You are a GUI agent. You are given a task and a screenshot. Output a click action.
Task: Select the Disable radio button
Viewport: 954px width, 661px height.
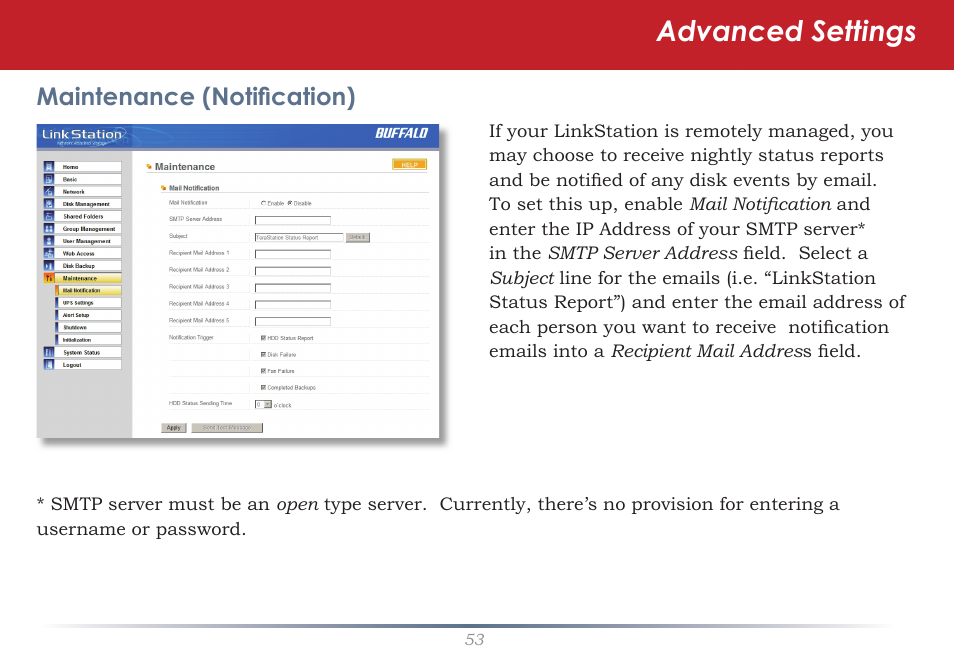point(290,203)
